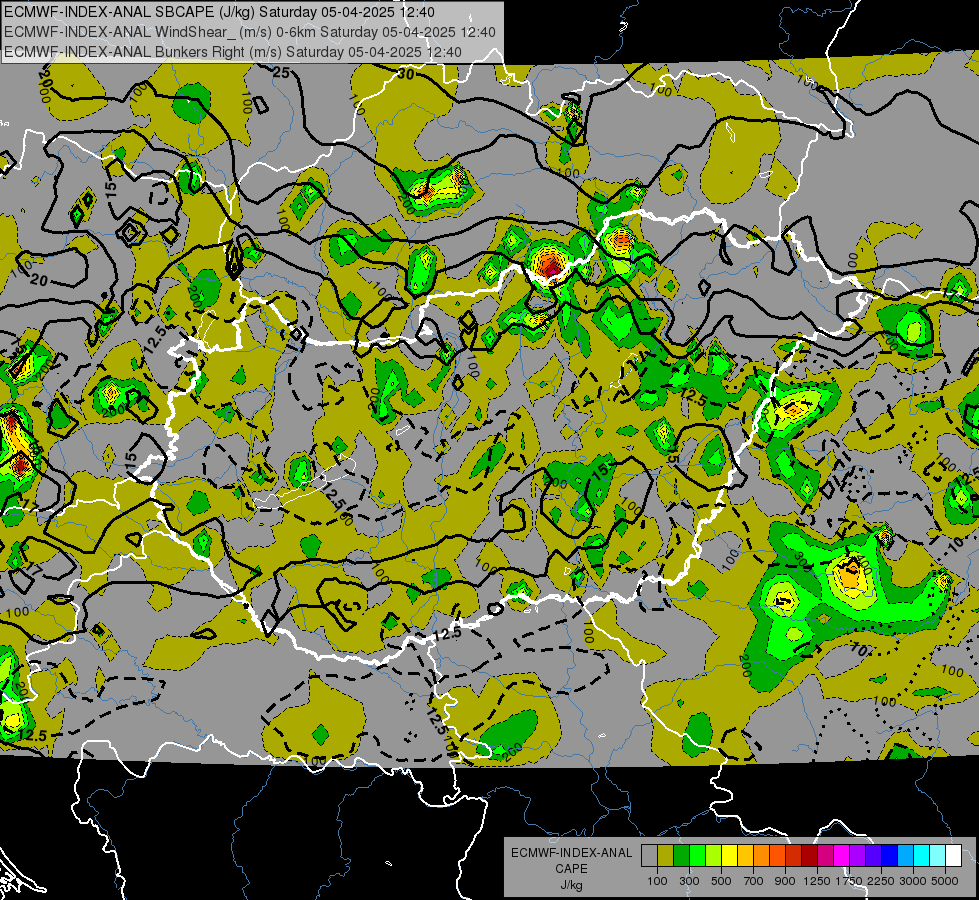Click the 2250 tick label in the legend

tap(881, 881)
